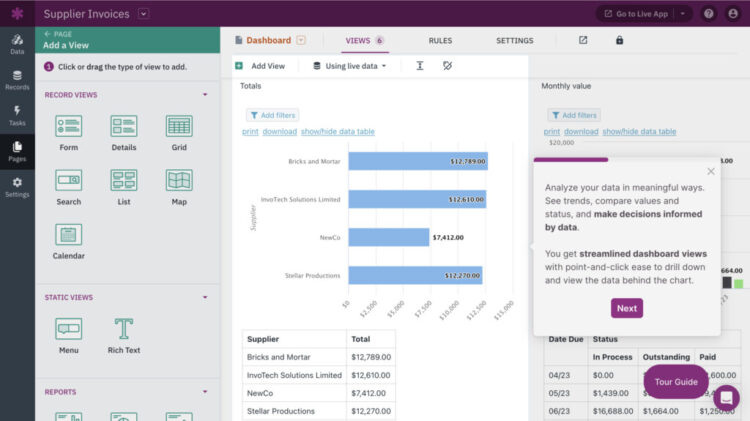750x421 pixels.
Task: Click the help question mark icon
Action: pos(708,13)
